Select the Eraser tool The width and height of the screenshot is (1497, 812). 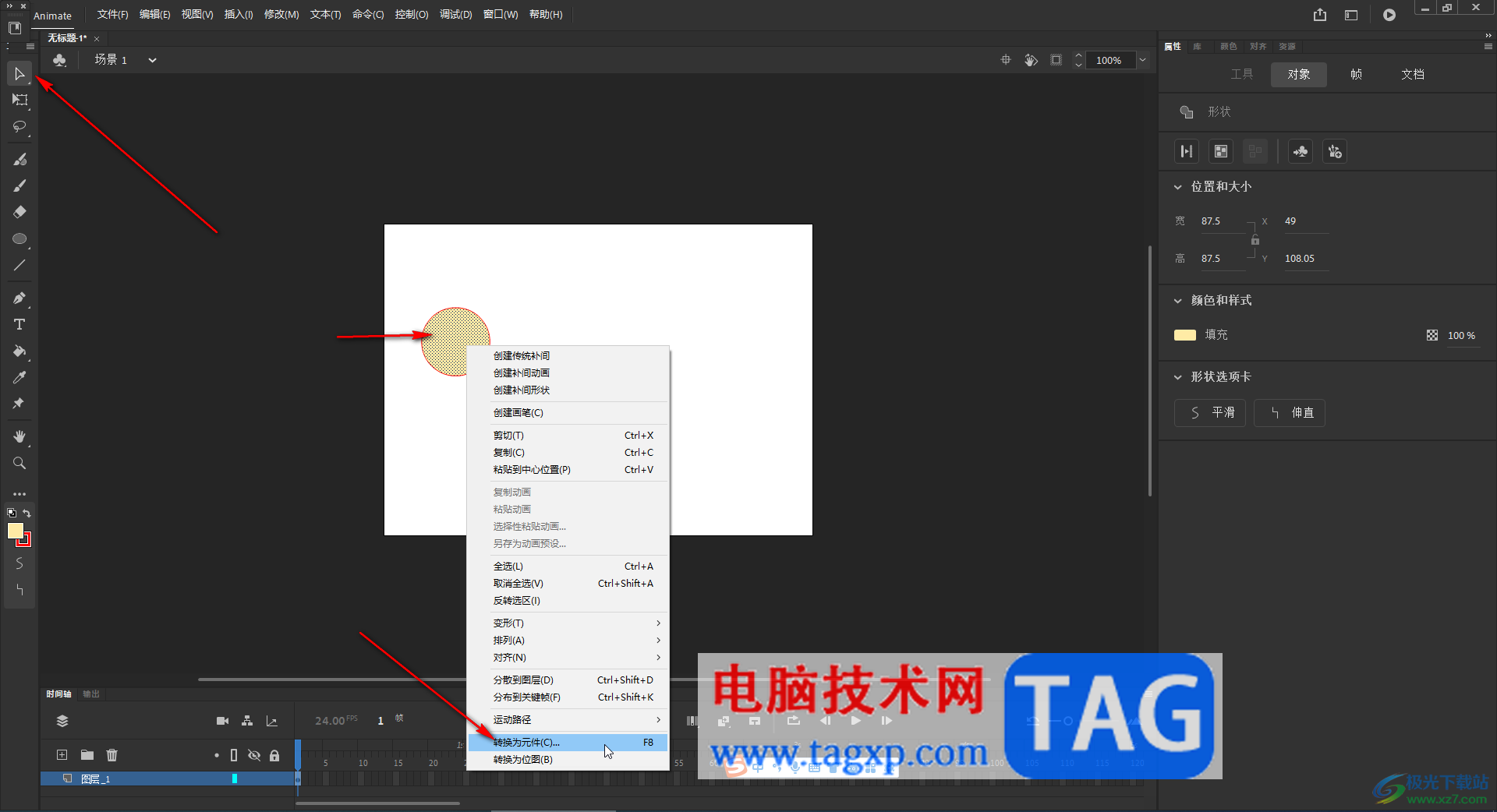[19, 212]
